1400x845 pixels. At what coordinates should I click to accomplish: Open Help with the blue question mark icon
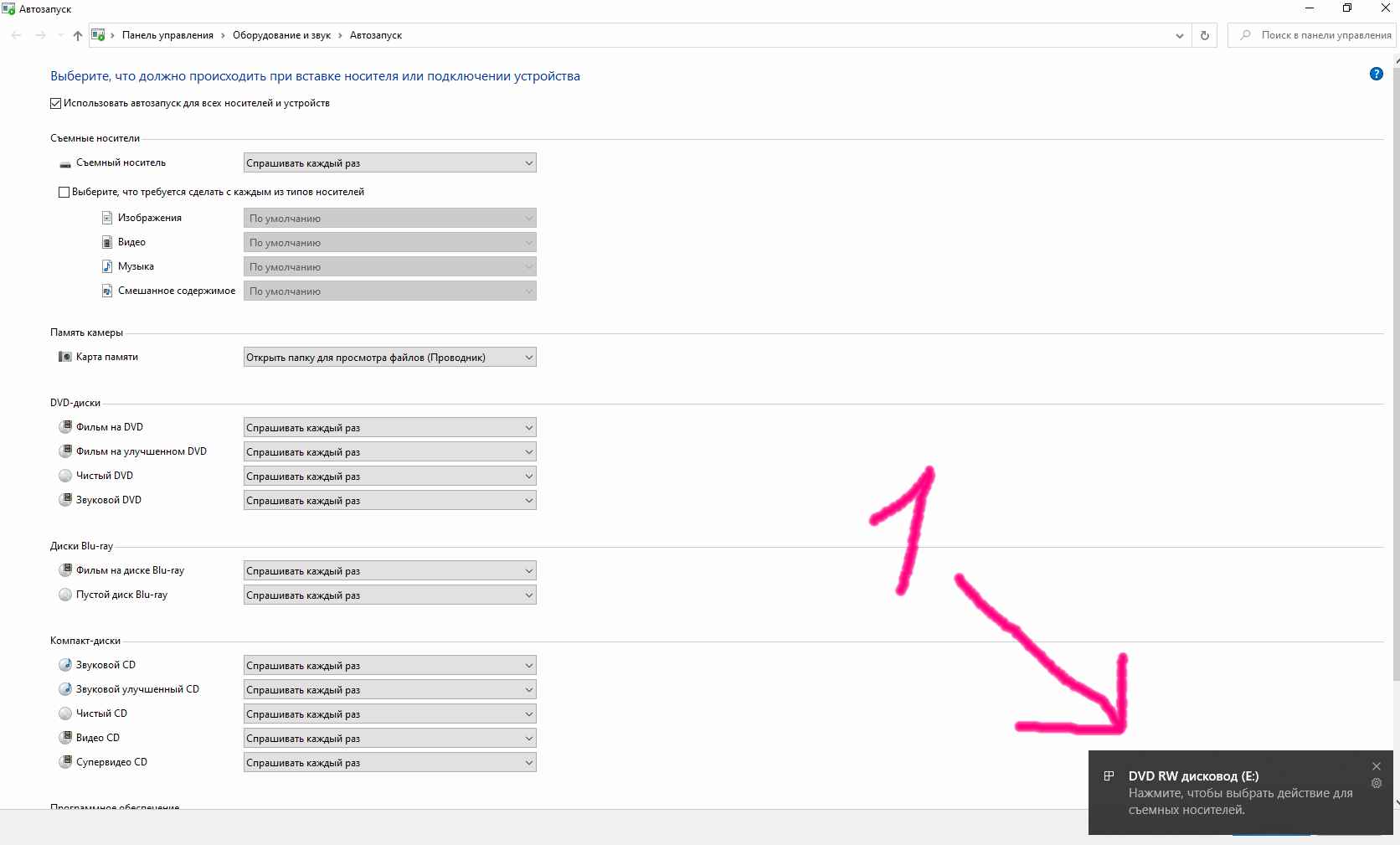tap(1376, 74)
